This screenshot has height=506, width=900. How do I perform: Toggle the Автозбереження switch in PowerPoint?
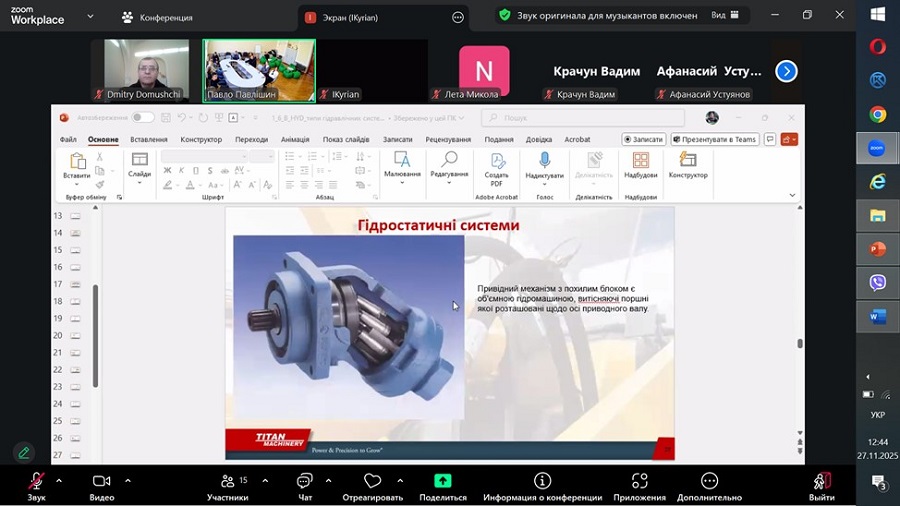pos(143,118)
